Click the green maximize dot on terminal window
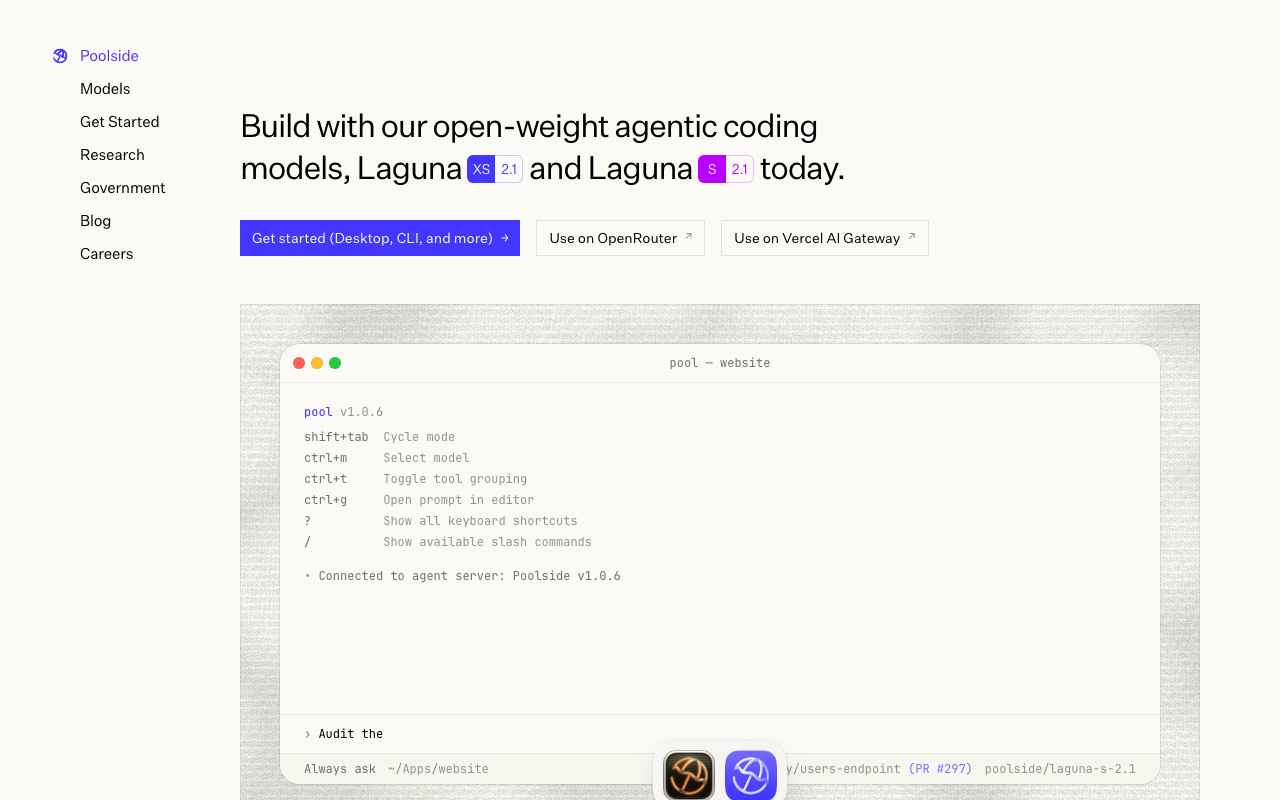Viewport: 1280px width, 800px height. 335,363
